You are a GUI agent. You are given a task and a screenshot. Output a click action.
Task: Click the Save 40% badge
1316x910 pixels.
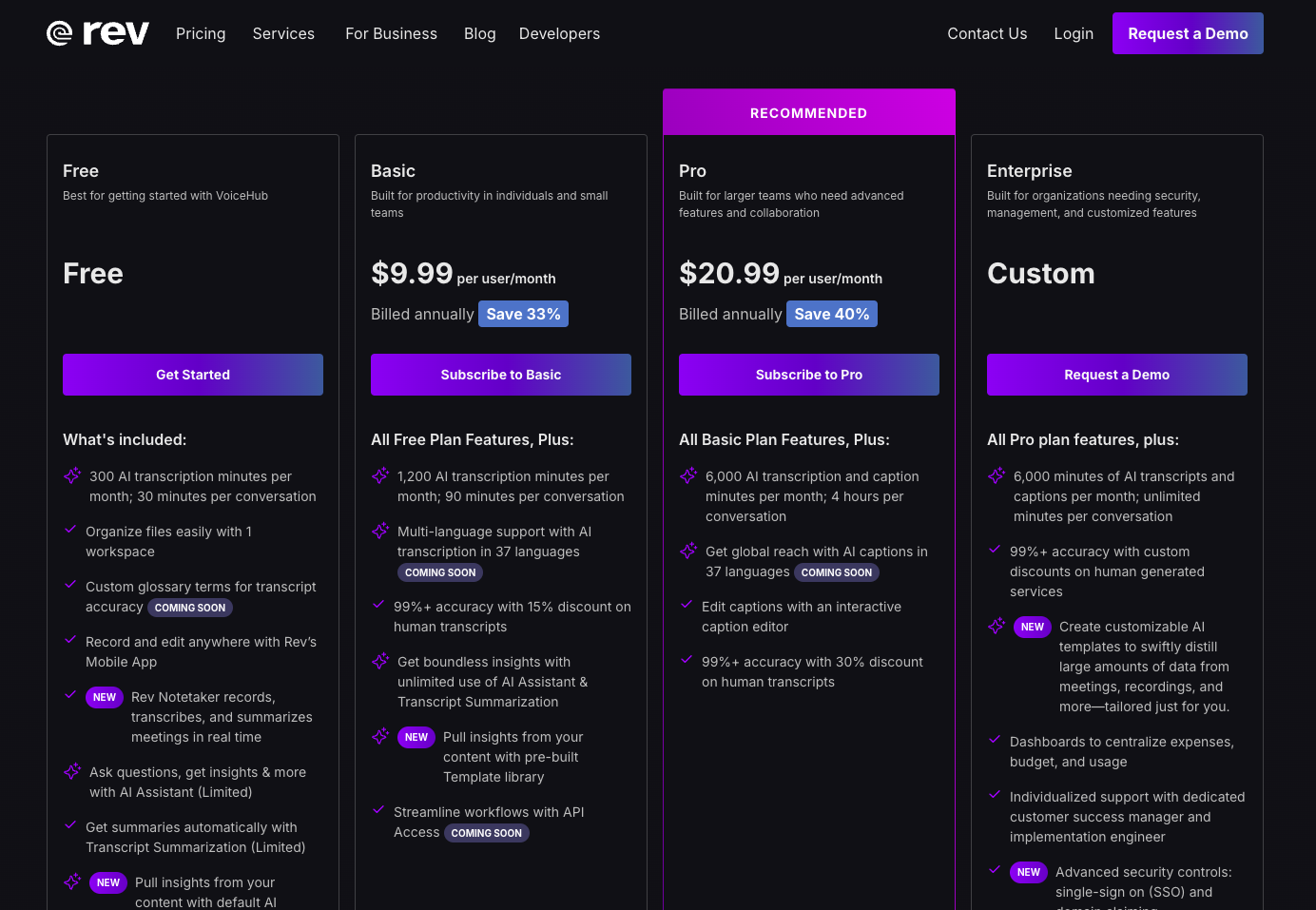click(831, 314)
